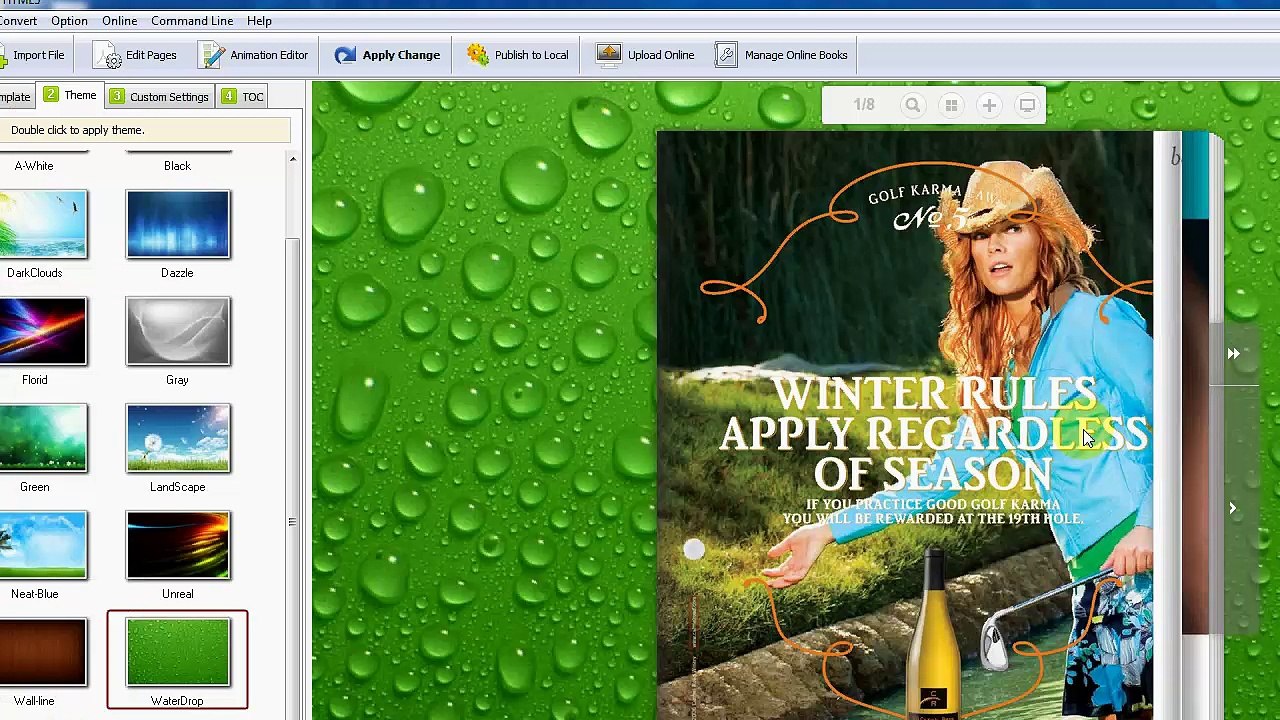This screenshot has width=1280, height=720.
Task: Click the 'Double click to apply theme.' hint text
Action: point(78,130)
